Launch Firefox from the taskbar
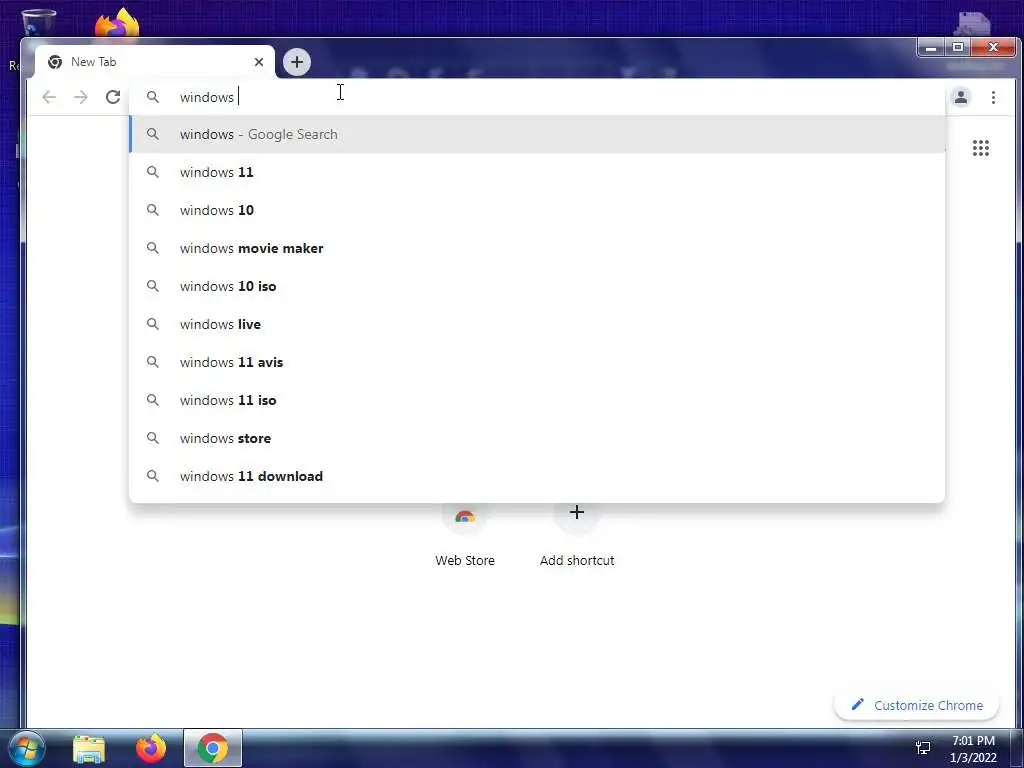This screenshot has height=768, width=1024. coord(151,748)
